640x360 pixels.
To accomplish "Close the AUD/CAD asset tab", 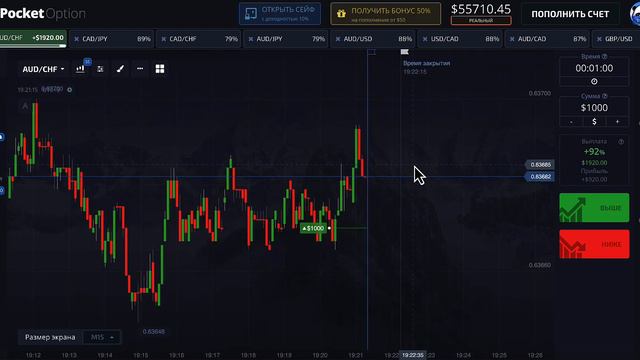I will [512, 39].
